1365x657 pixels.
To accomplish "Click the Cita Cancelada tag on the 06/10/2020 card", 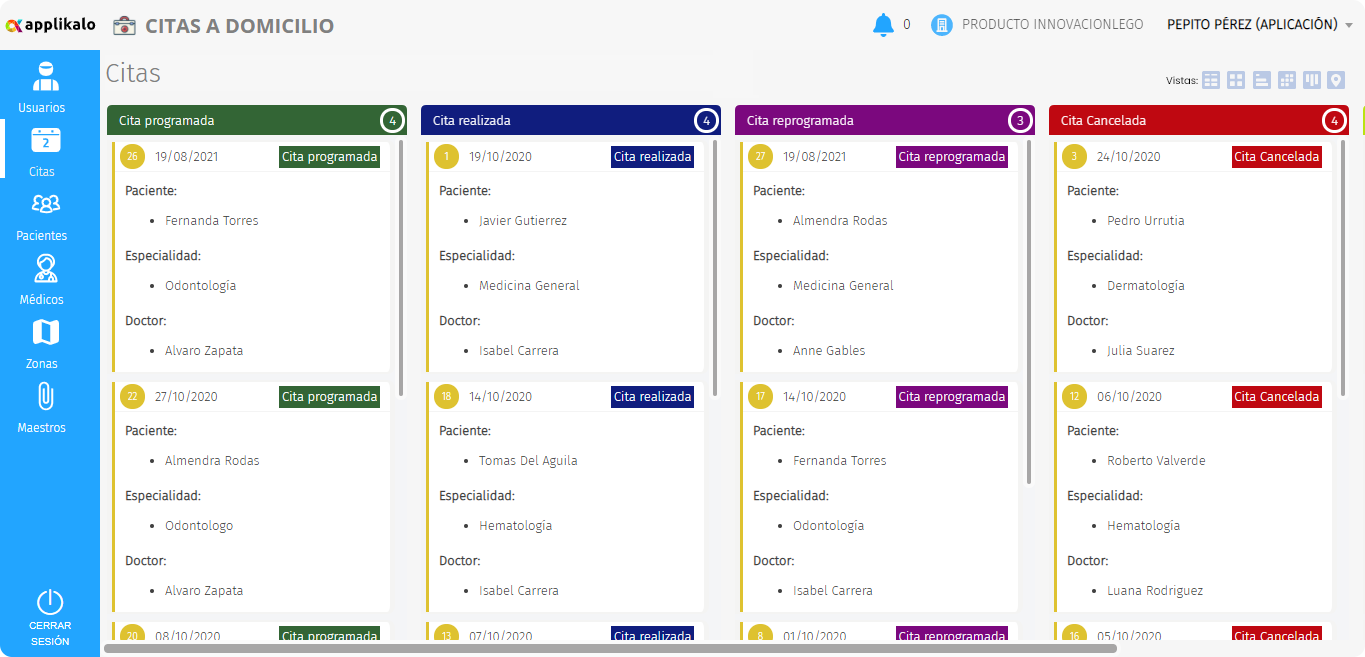I will coord(1277,397).
